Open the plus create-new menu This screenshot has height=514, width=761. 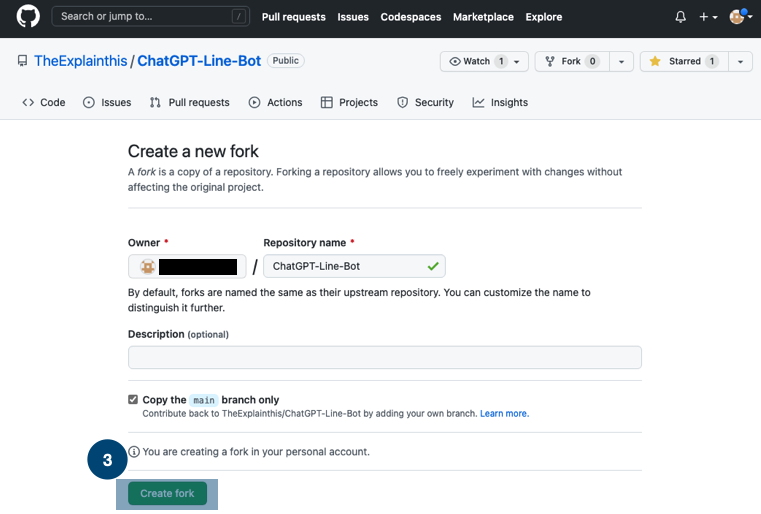[x=708, y=17]
